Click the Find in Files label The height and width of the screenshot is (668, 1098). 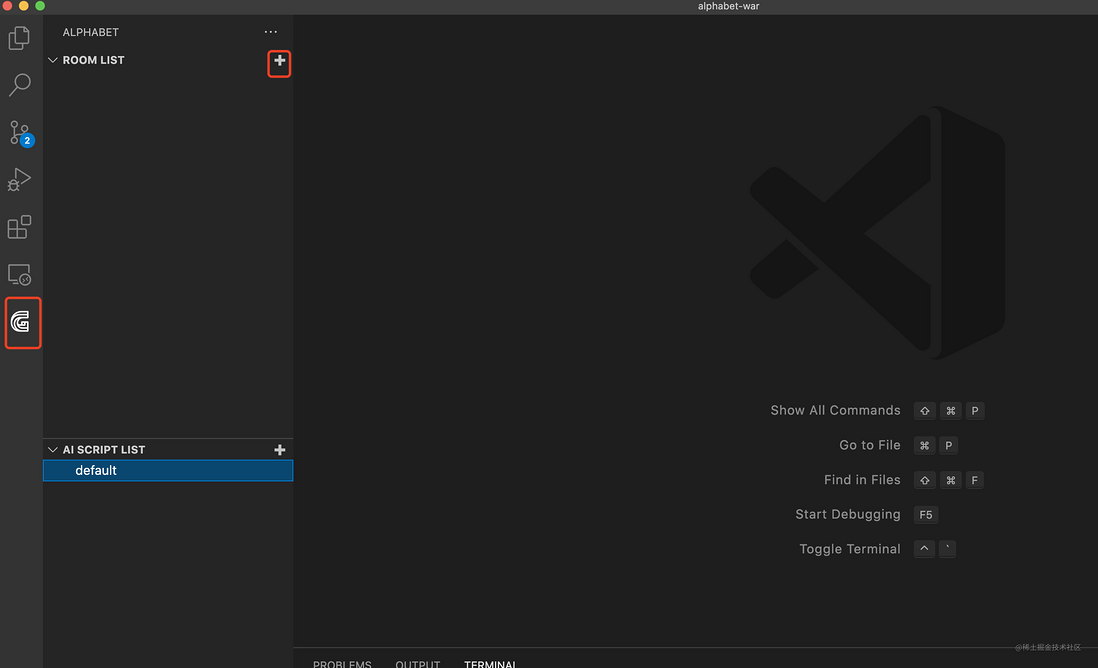(x=862, y=480)
